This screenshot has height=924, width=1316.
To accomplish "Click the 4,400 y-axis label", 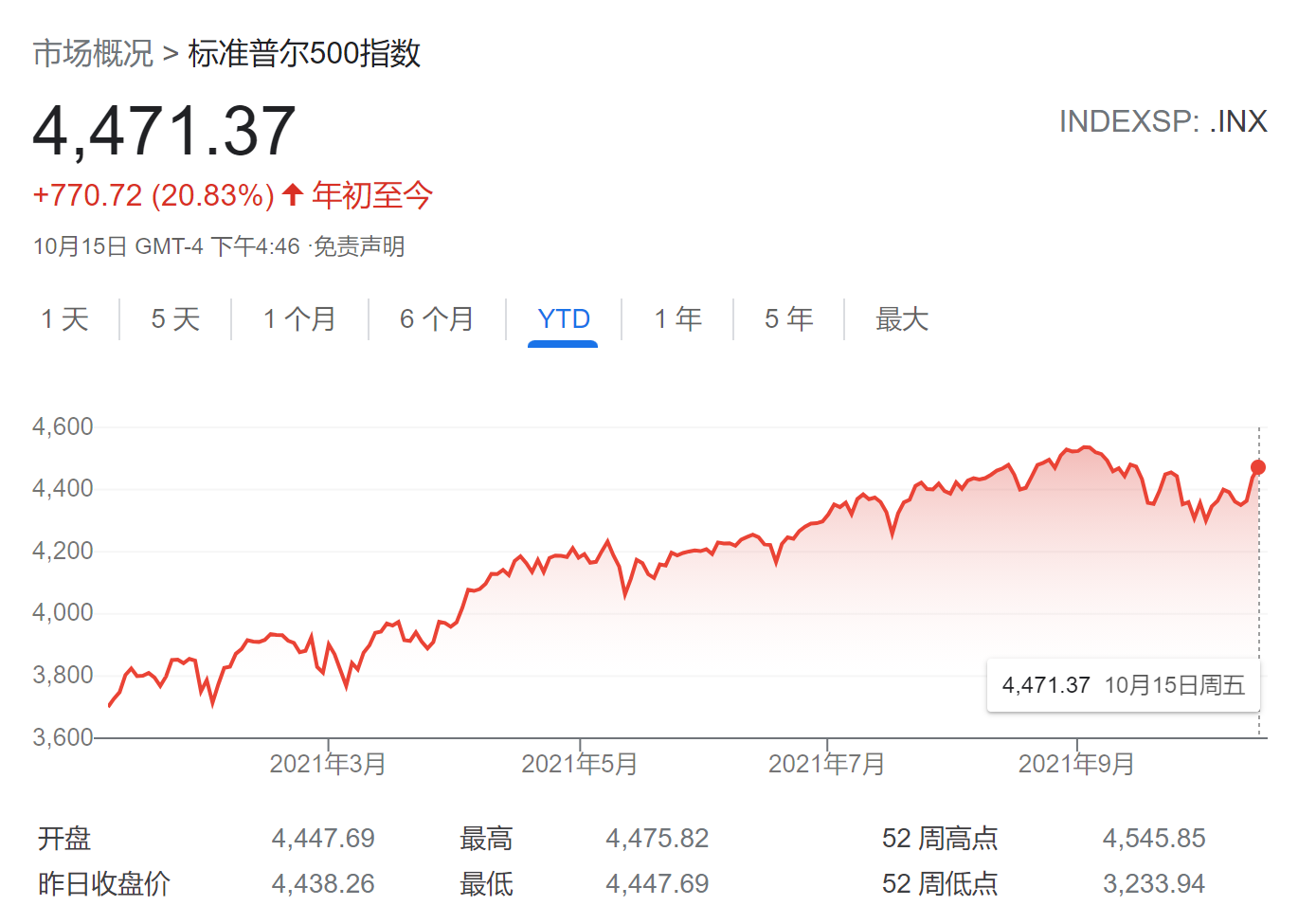I will tap(63, 488).
